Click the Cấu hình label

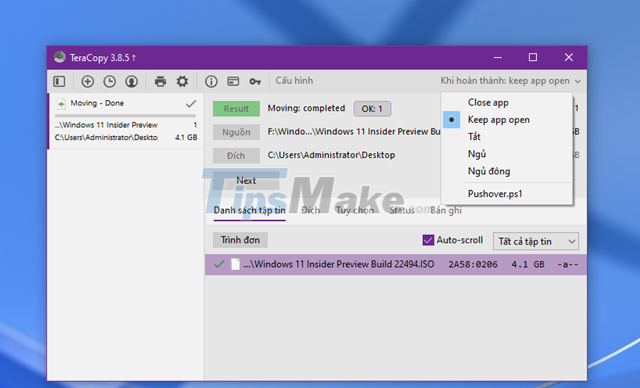pyautogui.click(x=294, y=81)
